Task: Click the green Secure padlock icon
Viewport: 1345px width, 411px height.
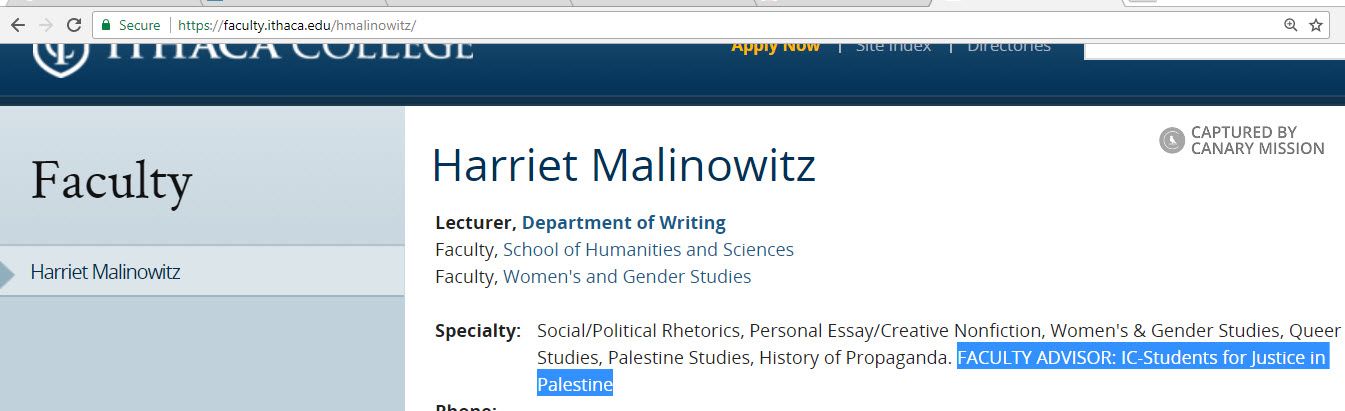Action: [x=106, y=25]
